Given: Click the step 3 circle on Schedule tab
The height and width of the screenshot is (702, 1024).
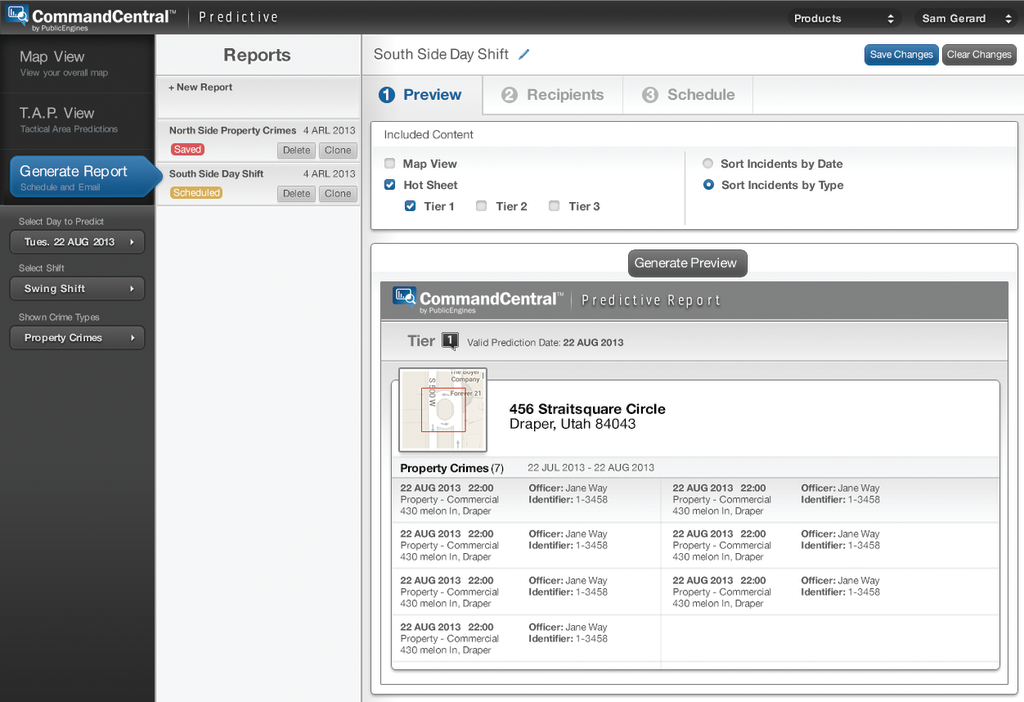Looking at the screenshot, I should pos(650,95).
